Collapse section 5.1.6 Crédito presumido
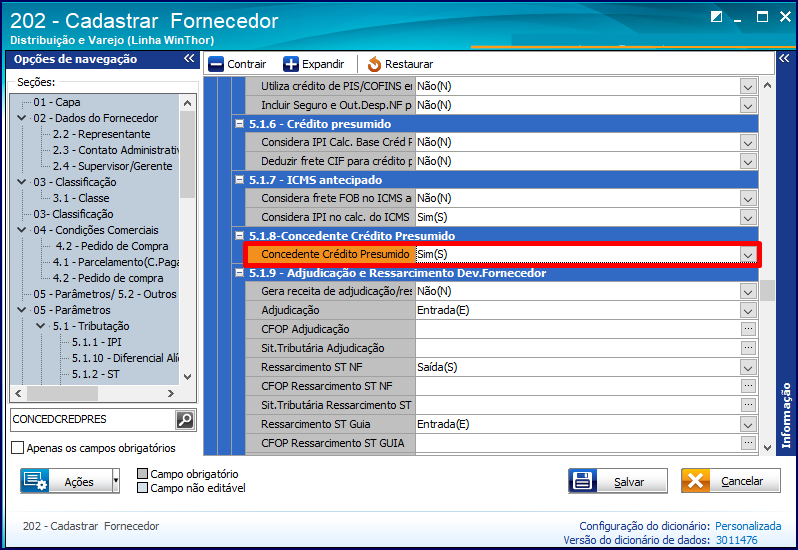798x550 pixels. click(x=239, y=124)
